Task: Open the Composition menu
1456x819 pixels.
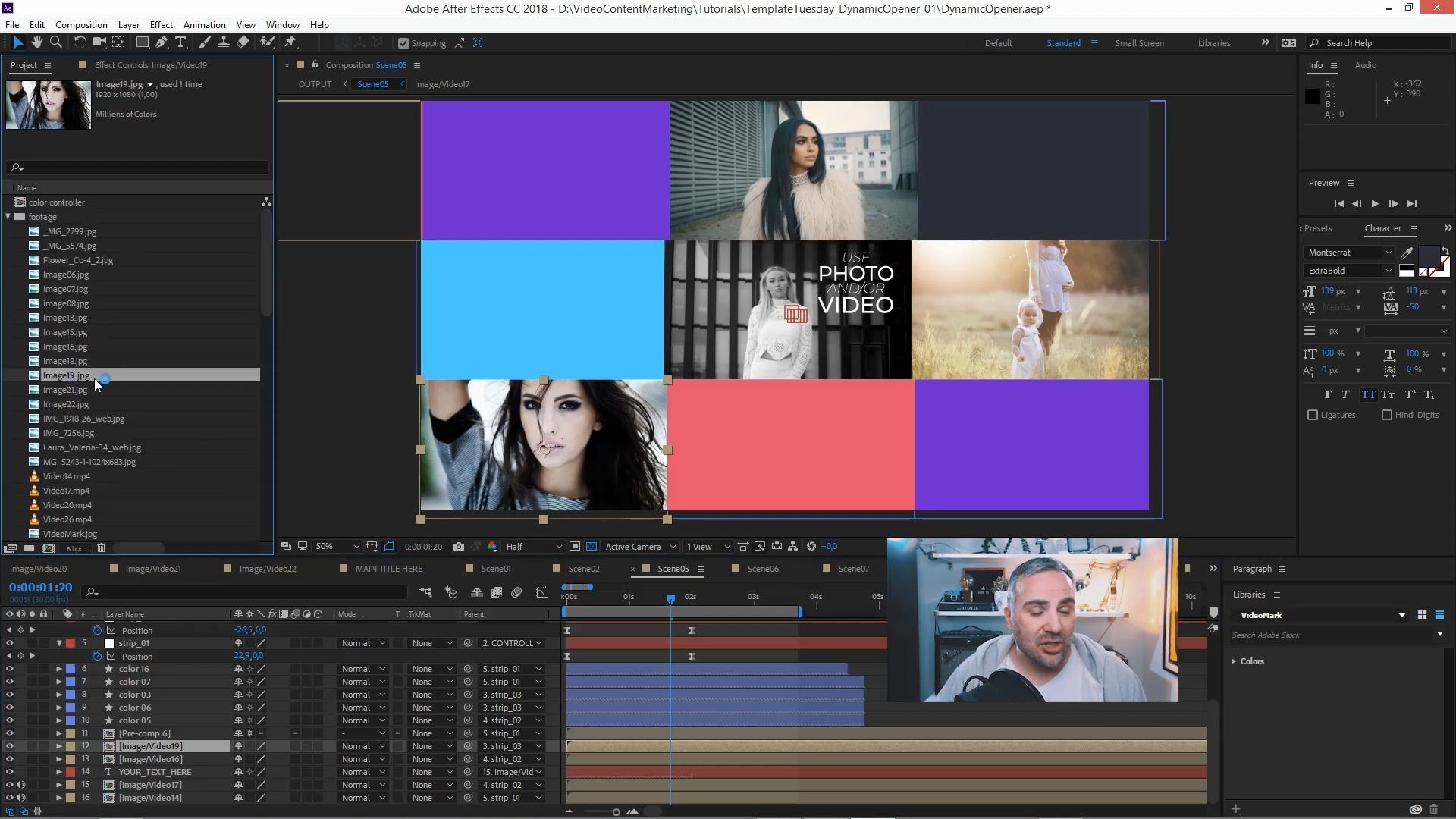Action: point(81,24)
